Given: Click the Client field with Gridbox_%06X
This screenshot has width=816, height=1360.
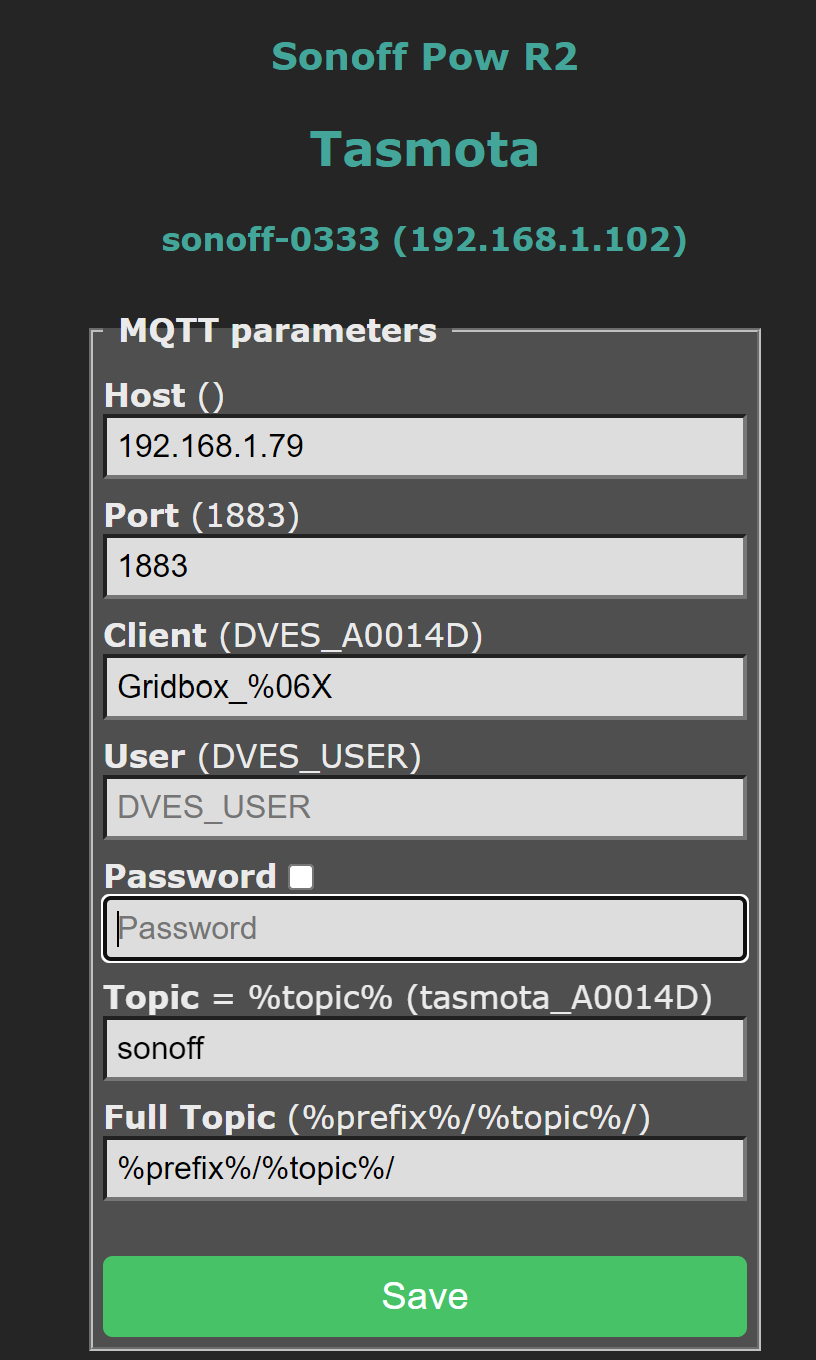Looking at the screenshot, I should tap(424, 687).
